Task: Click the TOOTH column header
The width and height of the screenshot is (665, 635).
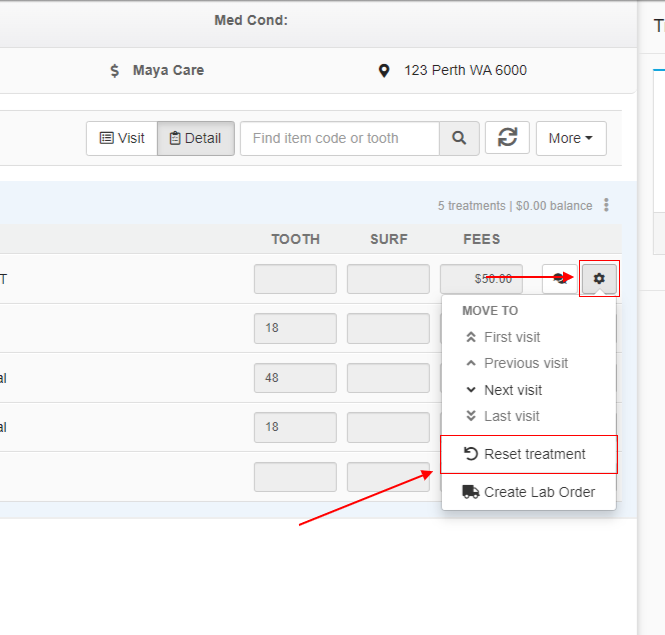Action: click(x=296, y=239)
